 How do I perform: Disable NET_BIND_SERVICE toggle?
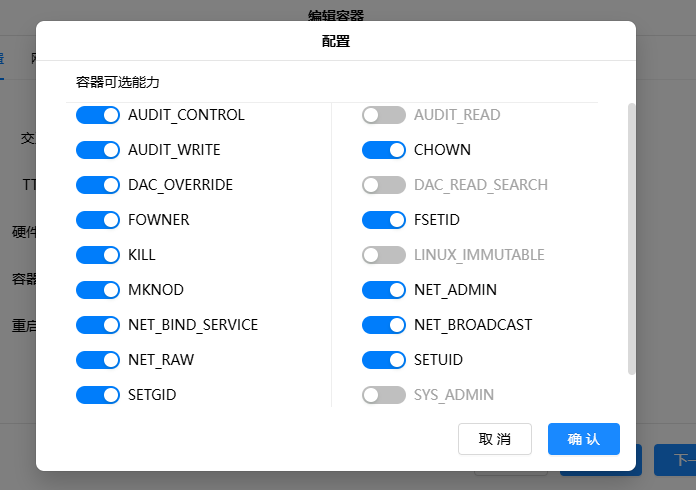pyautogui.click(x=98, y=325)
